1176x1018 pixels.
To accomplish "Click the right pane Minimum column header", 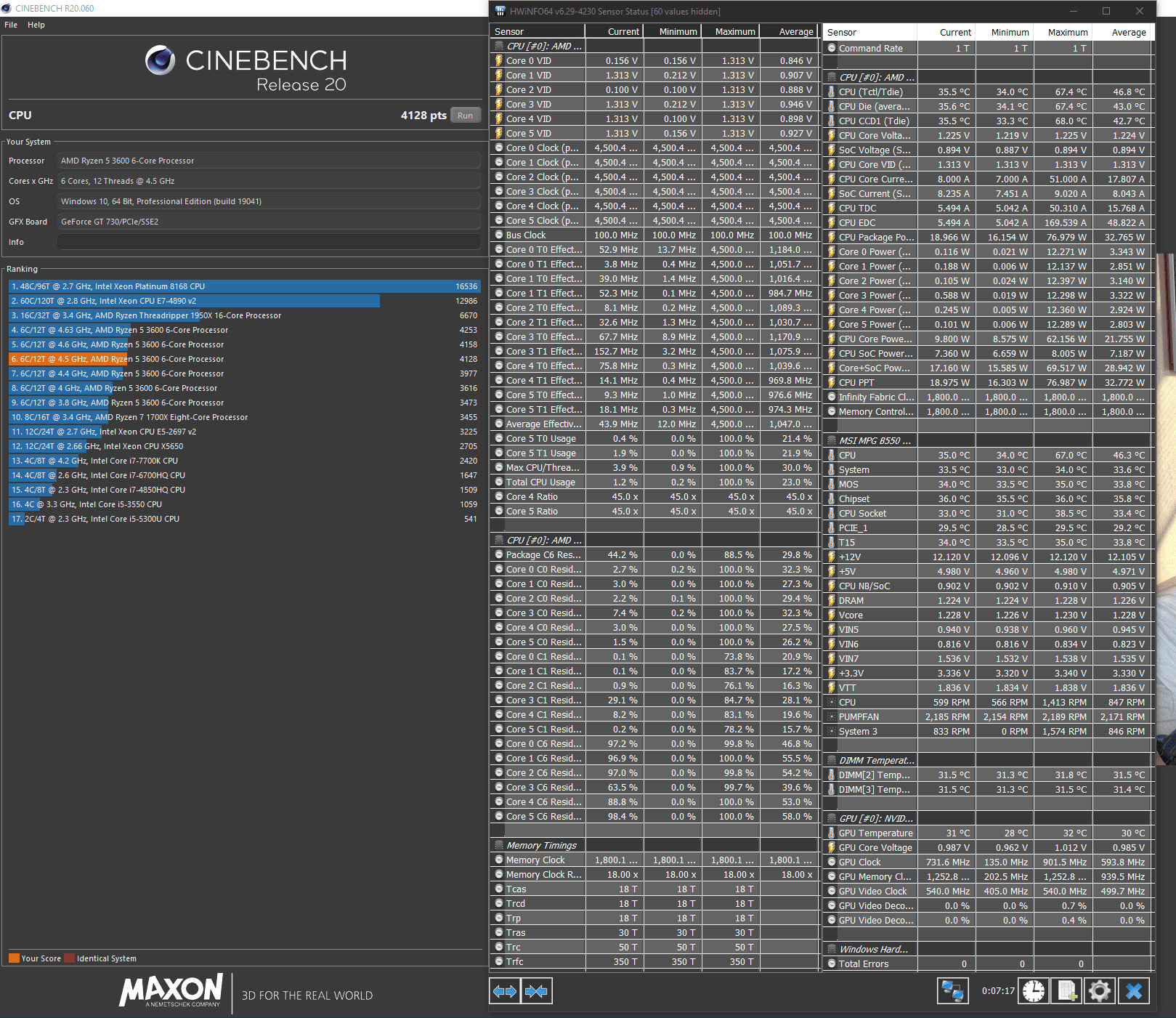I will point(1005,32).
